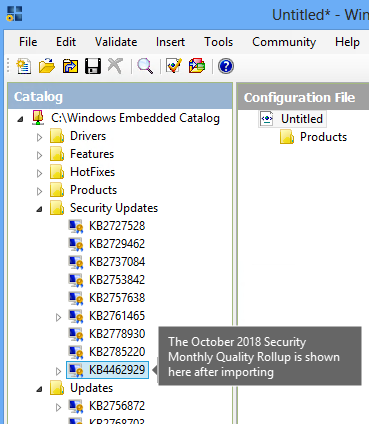
Task: Select the KB2757638 entry
Action: pyautogui.click(x=117, y=298)
